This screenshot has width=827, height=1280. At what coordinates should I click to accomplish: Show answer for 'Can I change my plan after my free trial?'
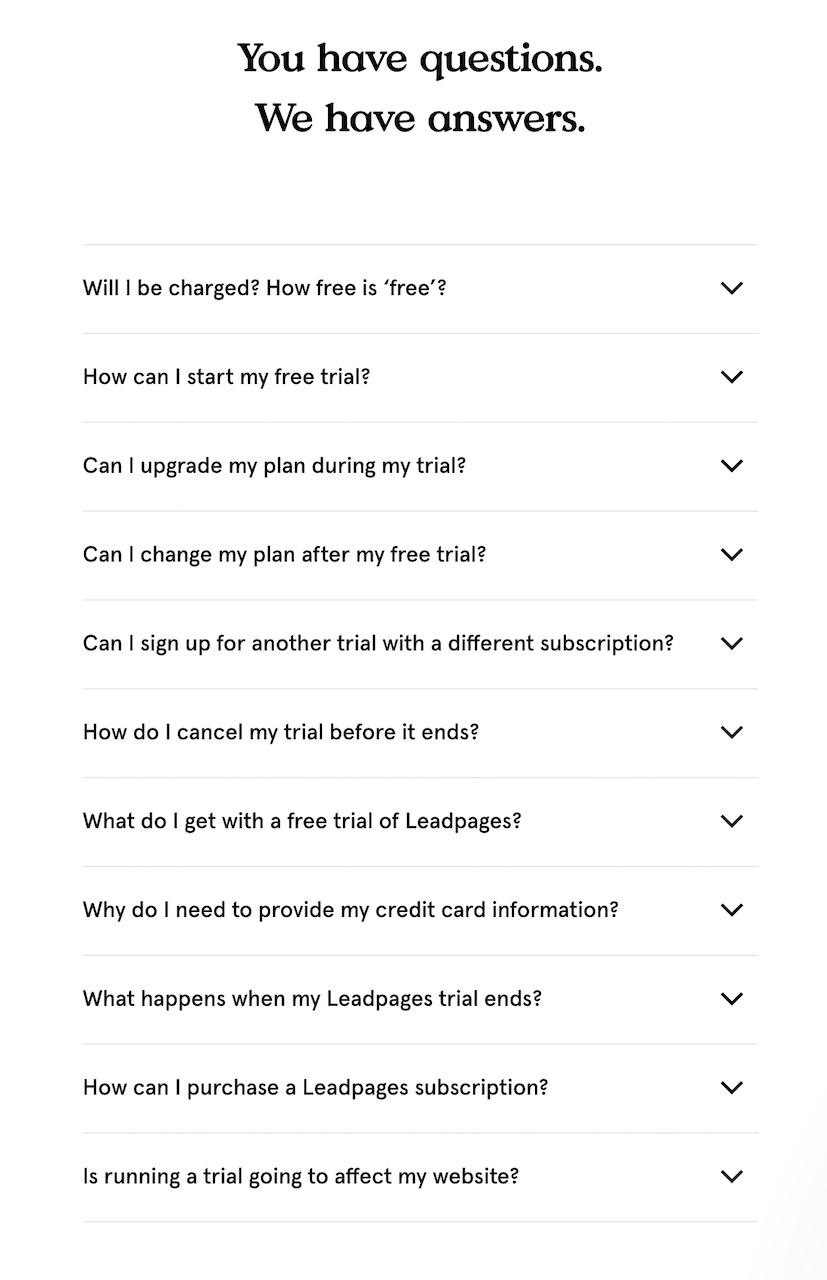coord(285,555)
